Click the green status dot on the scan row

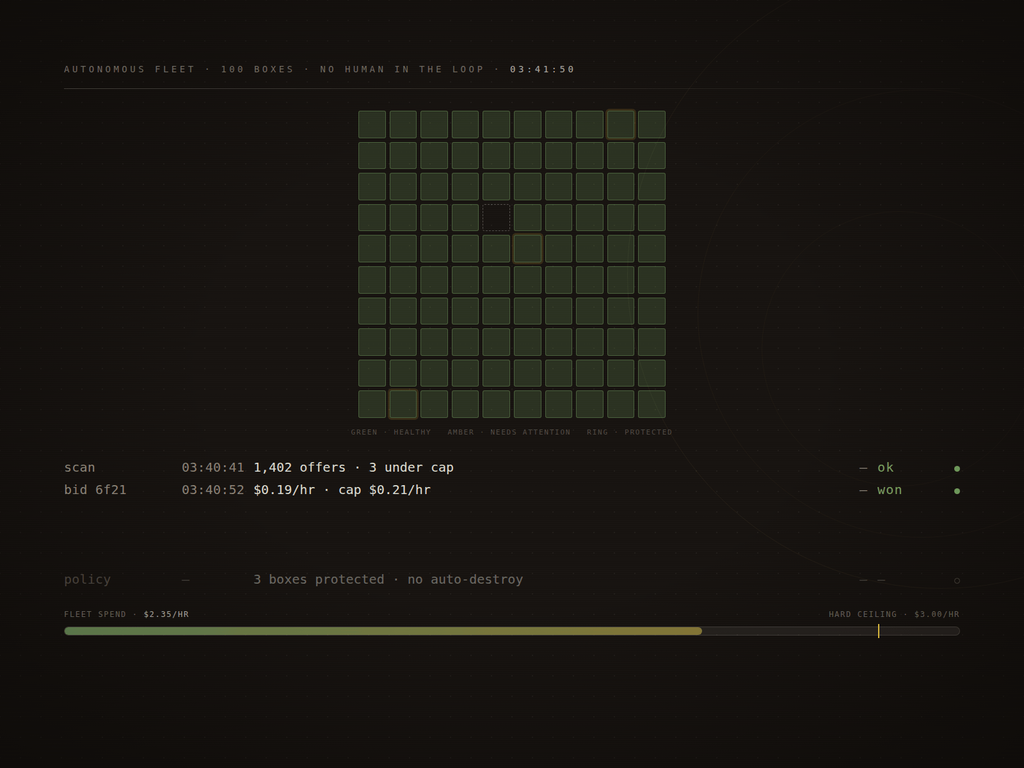tap(957, 468)
